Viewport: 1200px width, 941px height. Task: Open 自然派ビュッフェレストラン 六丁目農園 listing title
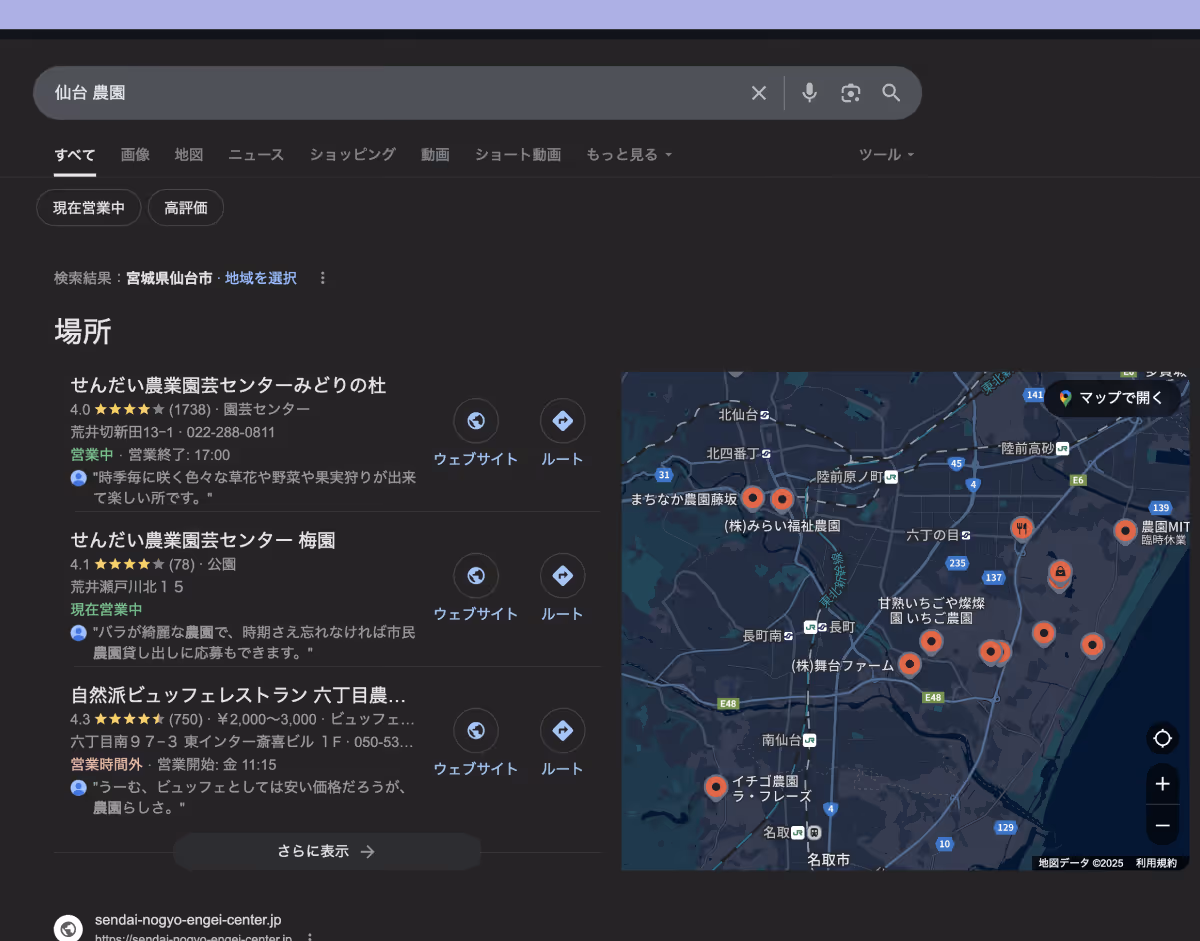tap(238, 695)
